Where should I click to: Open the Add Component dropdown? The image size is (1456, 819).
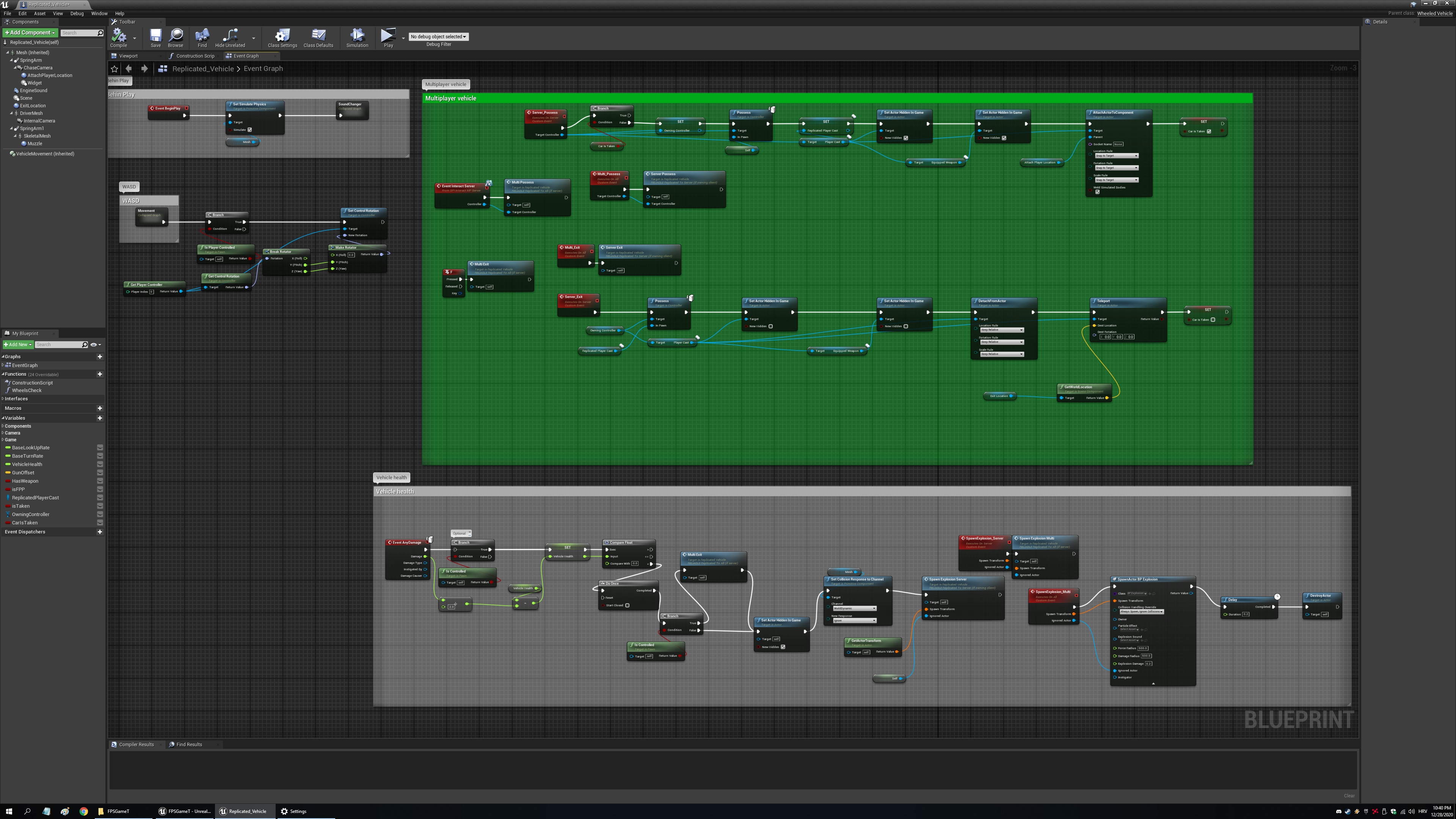30,33
